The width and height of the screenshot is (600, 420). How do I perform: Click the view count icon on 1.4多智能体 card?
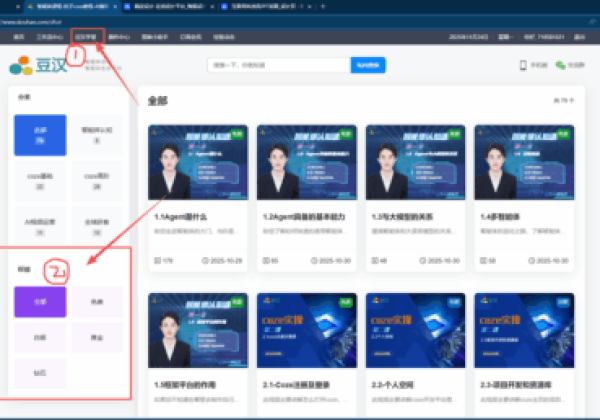point(484,261)
